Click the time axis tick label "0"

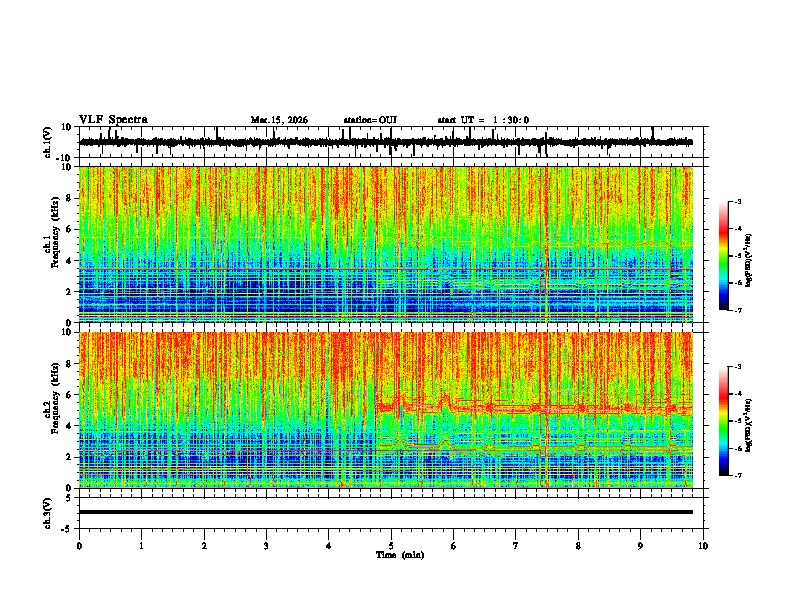pos(79,546)
